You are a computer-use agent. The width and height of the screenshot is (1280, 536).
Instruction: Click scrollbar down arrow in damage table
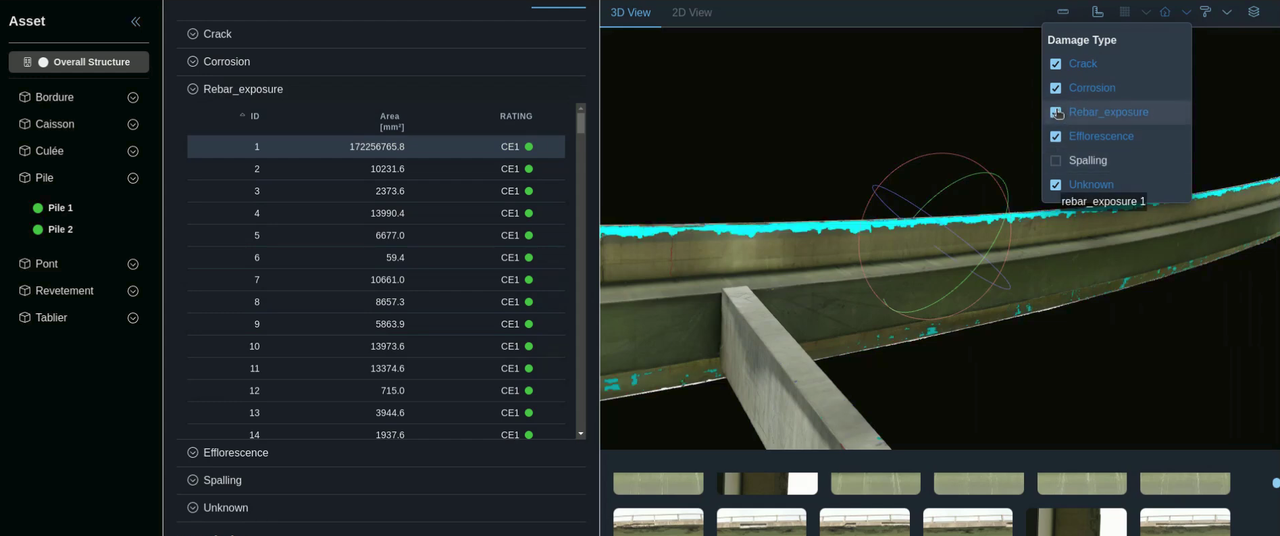[x=581, y=434]
